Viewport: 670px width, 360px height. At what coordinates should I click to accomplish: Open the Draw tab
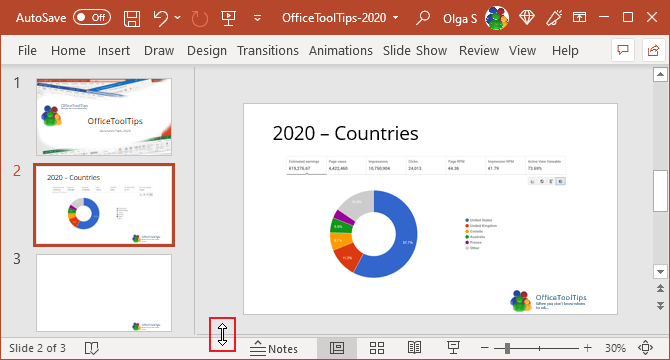point(159,50)
